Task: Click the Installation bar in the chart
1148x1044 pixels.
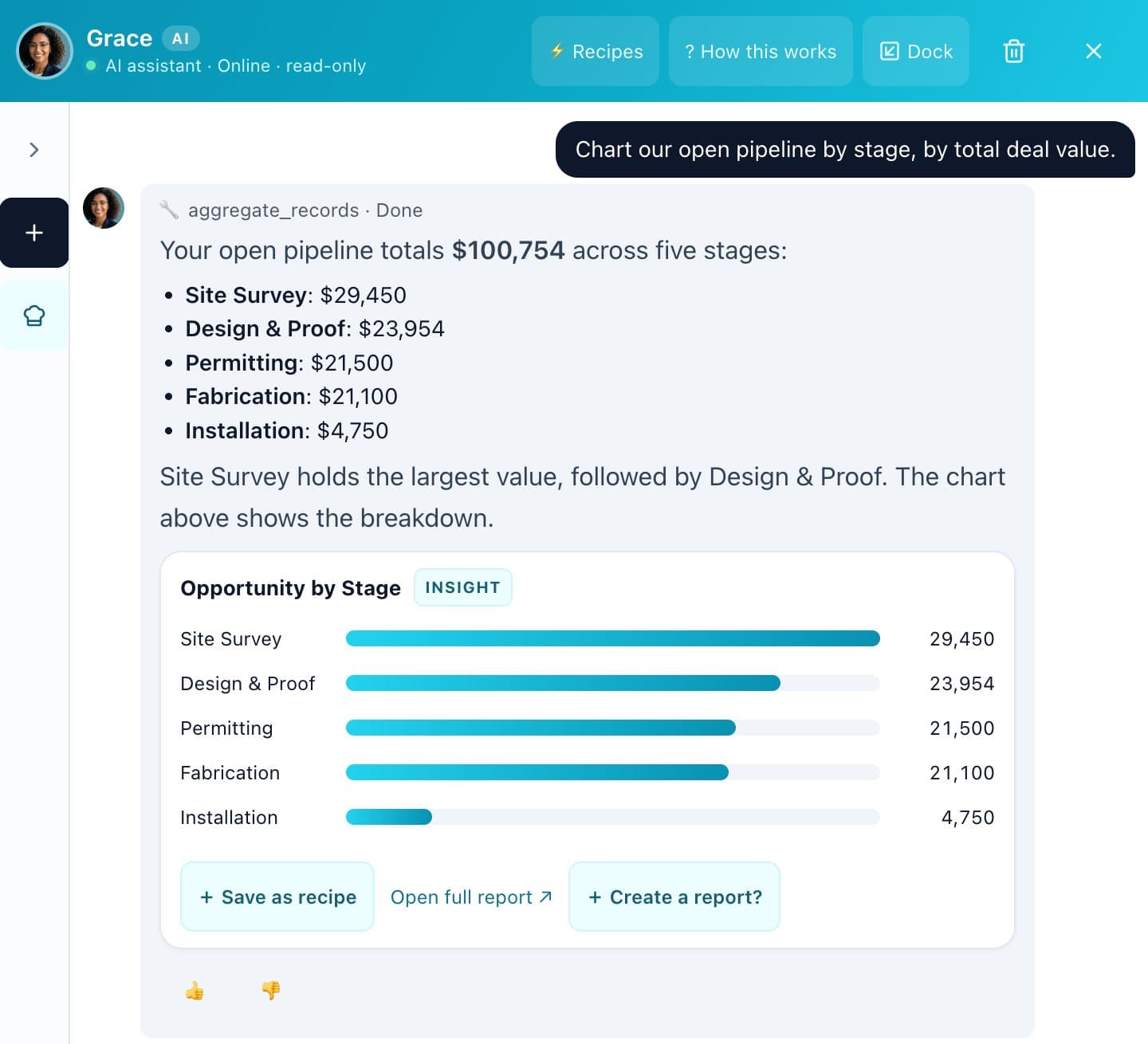Action: 389,817
